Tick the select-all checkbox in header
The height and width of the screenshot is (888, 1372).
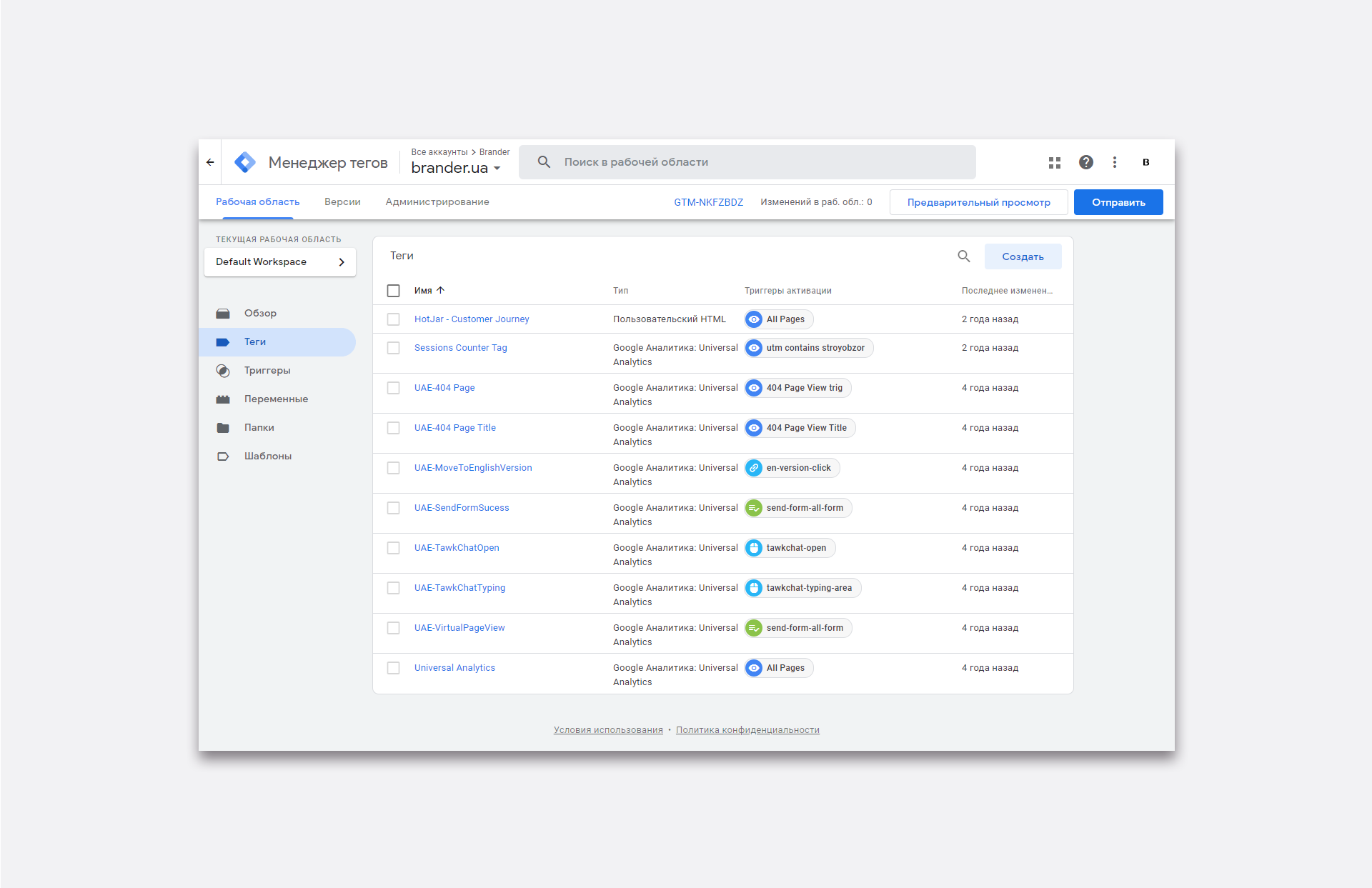[393, 291]
